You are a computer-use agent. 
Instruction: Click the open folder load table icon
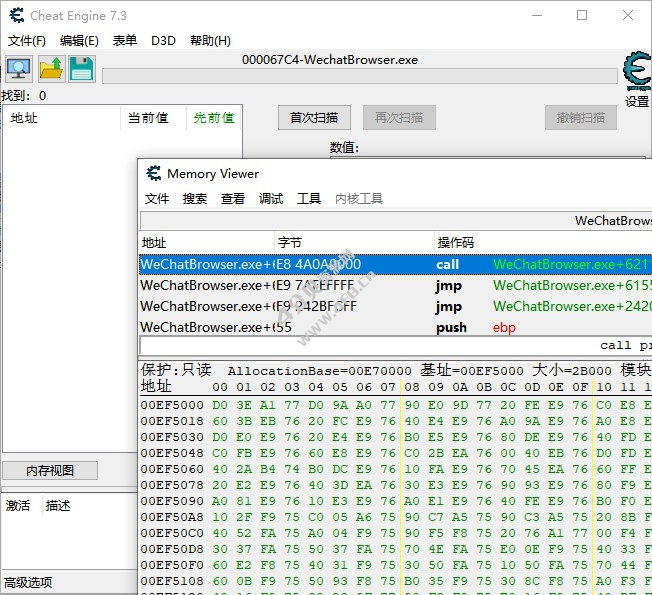pos(51,69)
